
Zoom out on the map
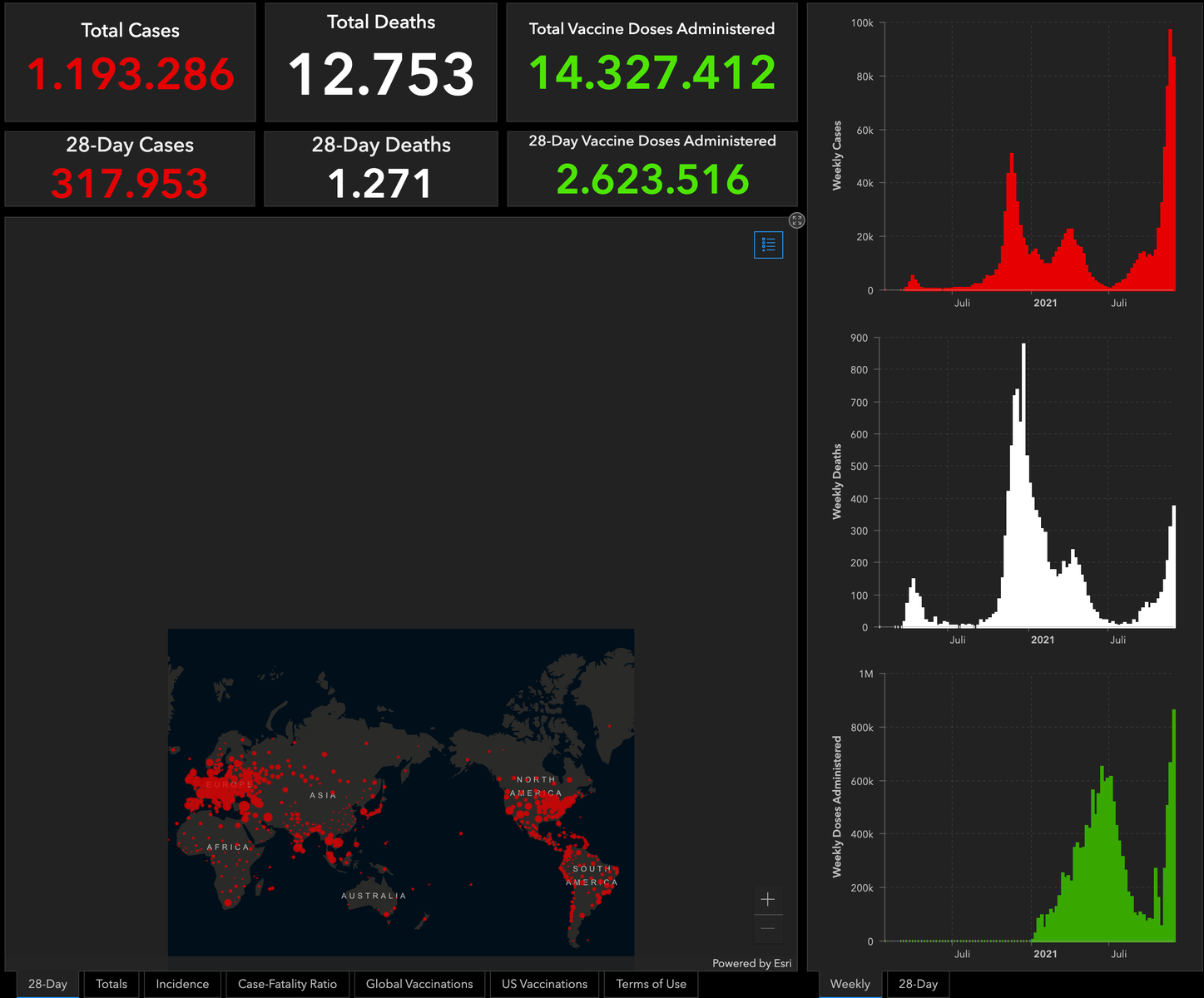(767, 928)
